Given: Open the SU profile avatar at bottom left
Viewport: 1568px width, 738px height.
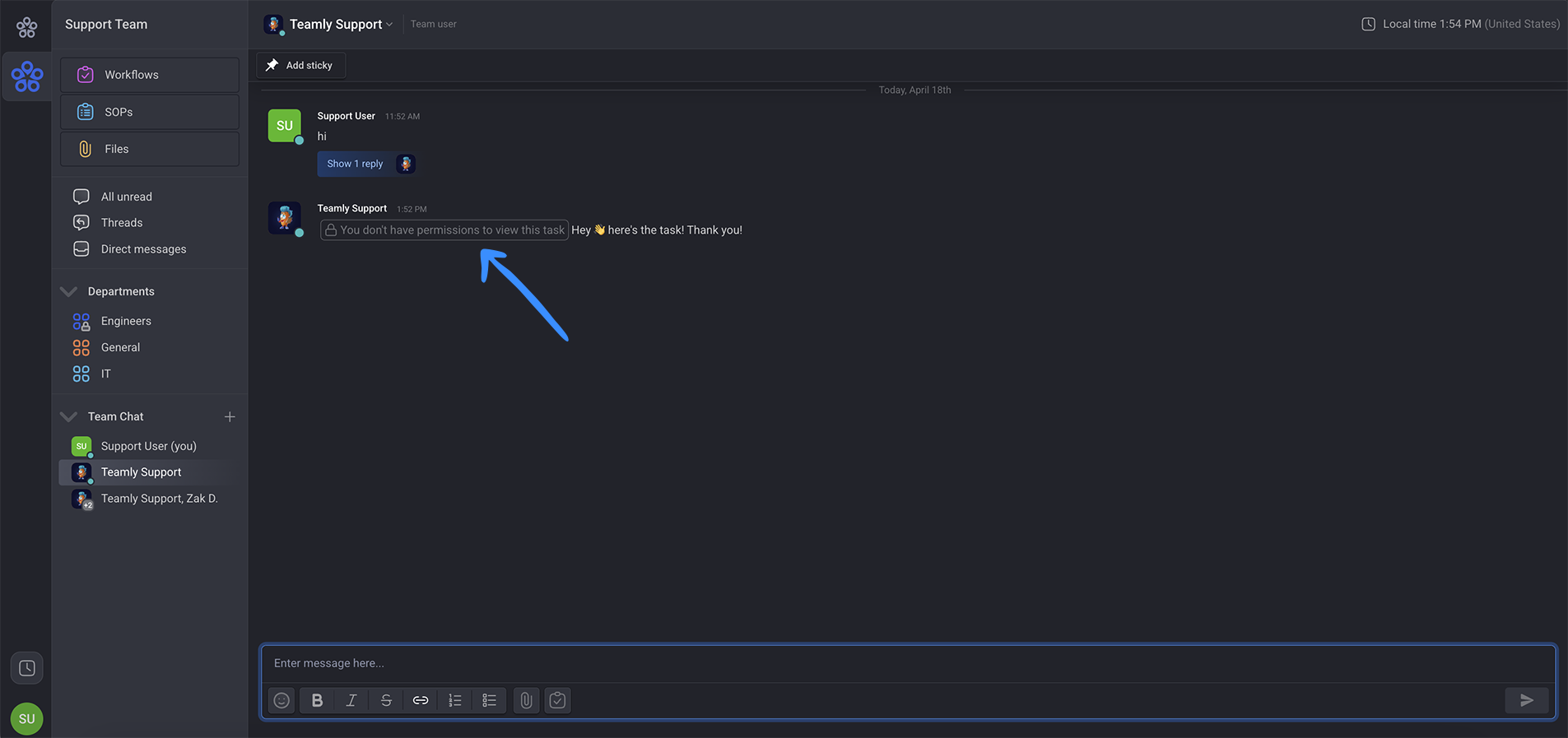Looking at the screenshot, I should [x=27, y=719].
